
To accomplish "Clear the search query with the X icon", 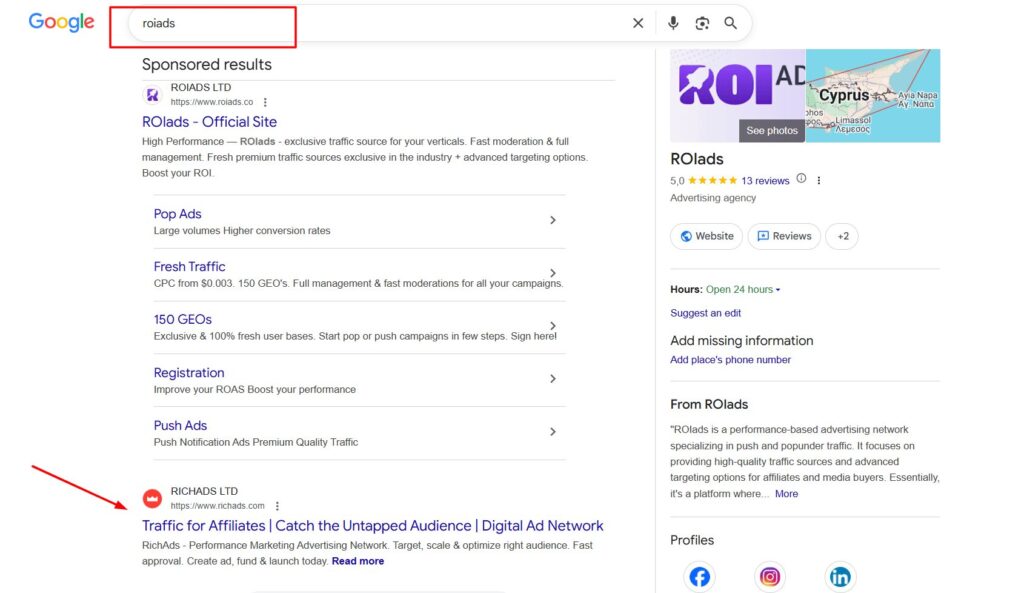I will [x=638, y=24].
